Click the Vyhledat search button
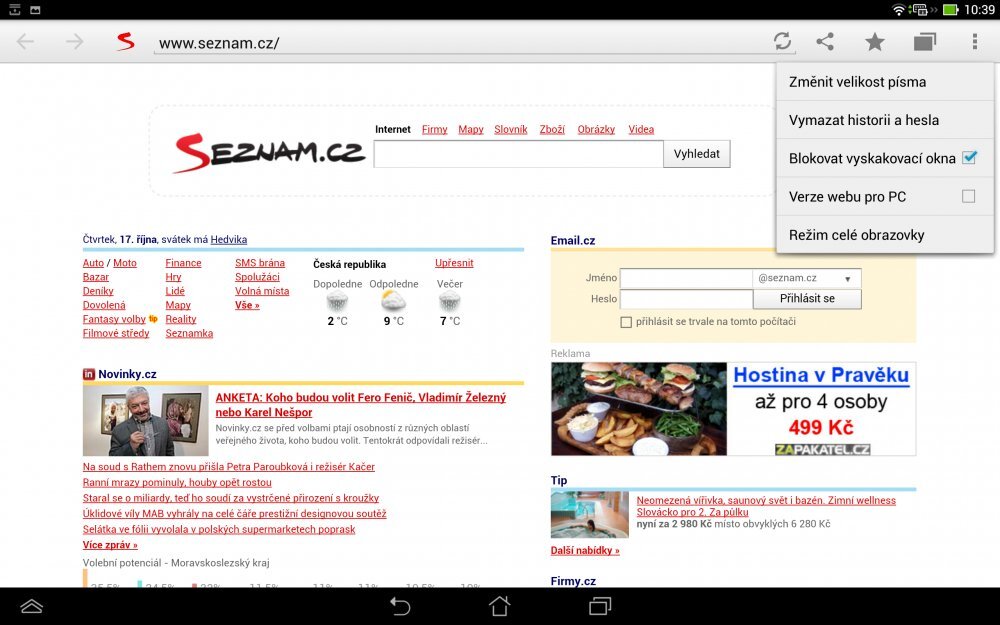 [696, 154]
